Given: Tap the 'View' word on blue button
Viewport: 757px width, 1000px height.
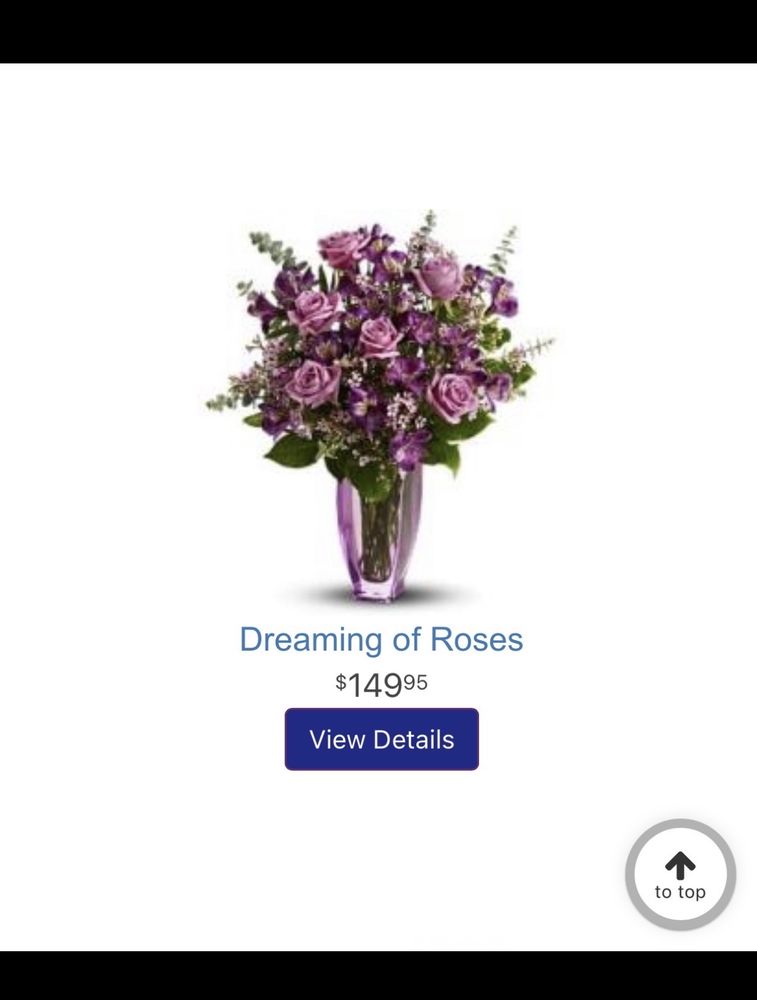Looking at the screenshot, I should (337, 740).
